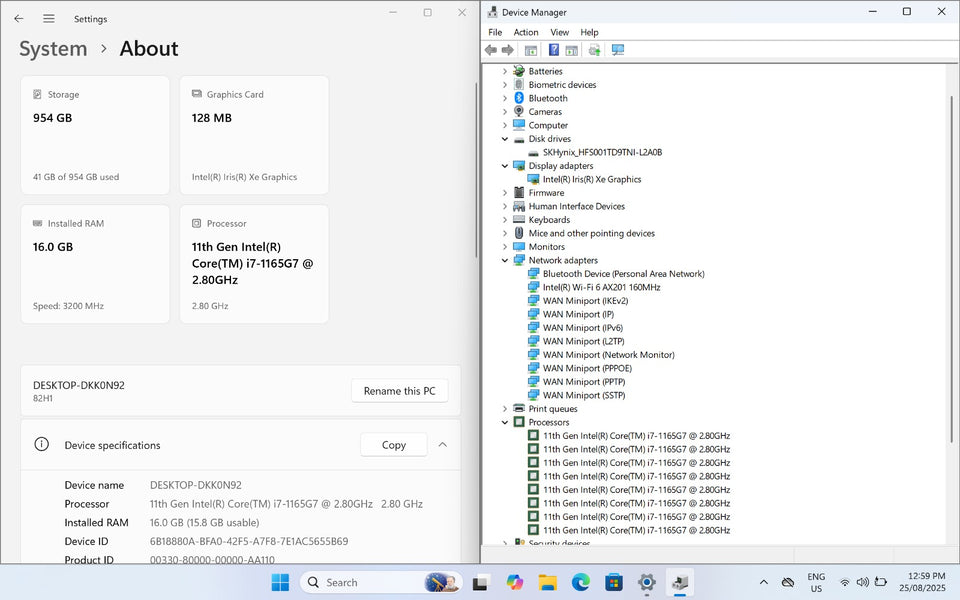The width and height of the screenshot is (960, 600).
Task: Open File Explorer from the taskbar
Action: coord(547,582)
